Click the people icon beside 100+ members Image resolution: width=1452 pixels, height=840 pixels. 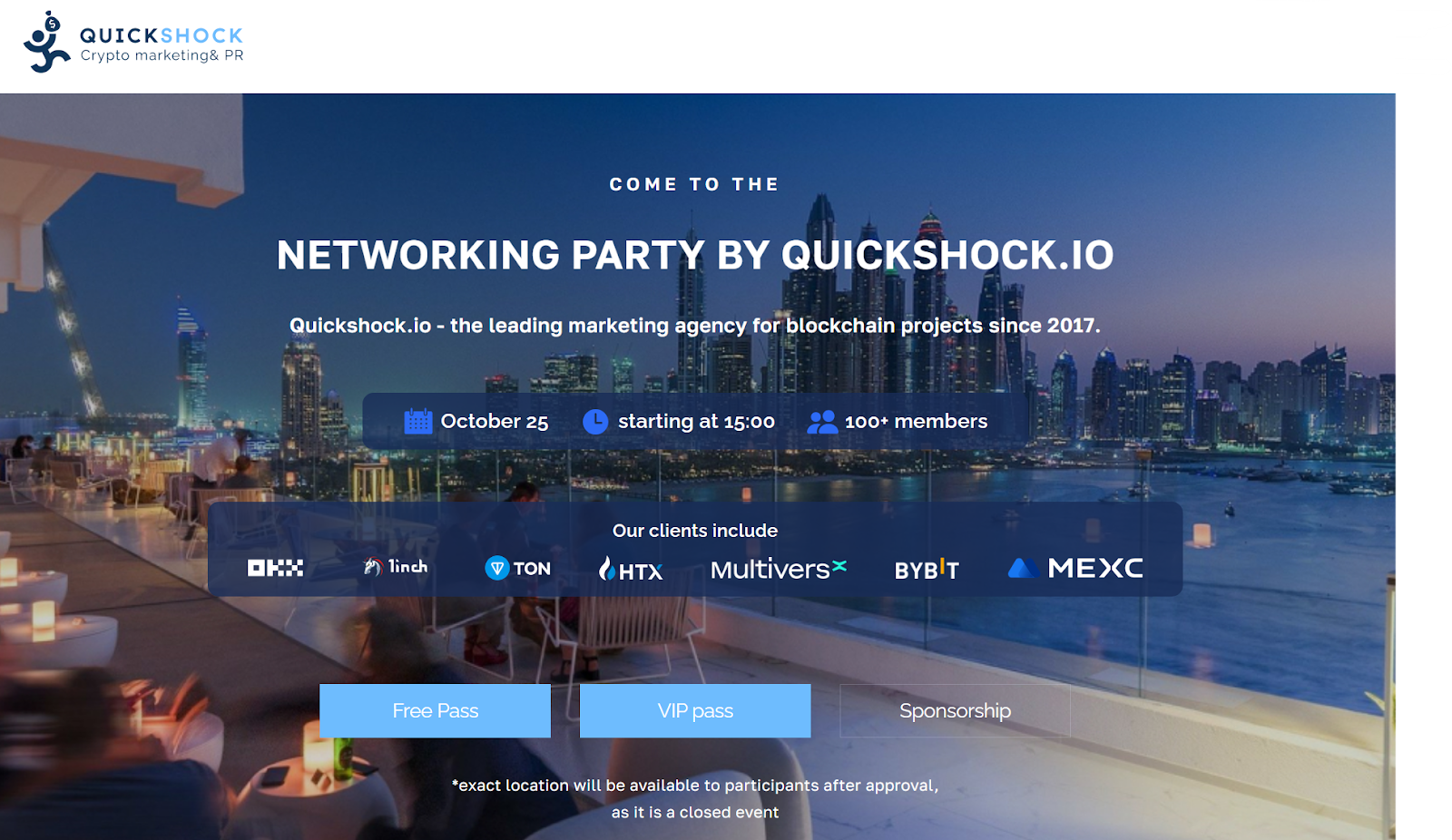point(822,422)
